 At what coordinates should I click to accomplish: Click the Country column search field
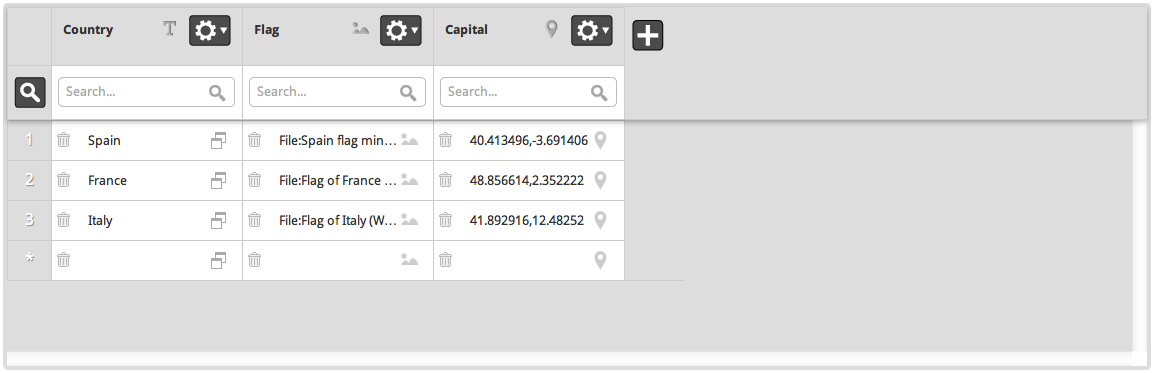(x=147, y=92)
